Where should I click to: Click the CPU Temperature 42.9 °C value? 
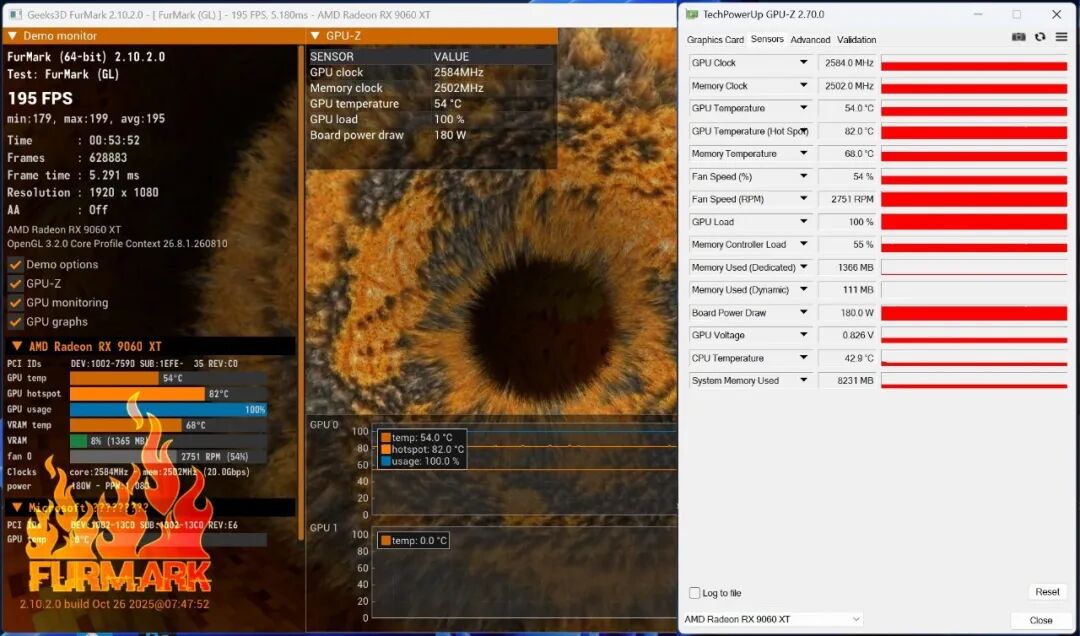pyautogui.click(x=847, y=358)
